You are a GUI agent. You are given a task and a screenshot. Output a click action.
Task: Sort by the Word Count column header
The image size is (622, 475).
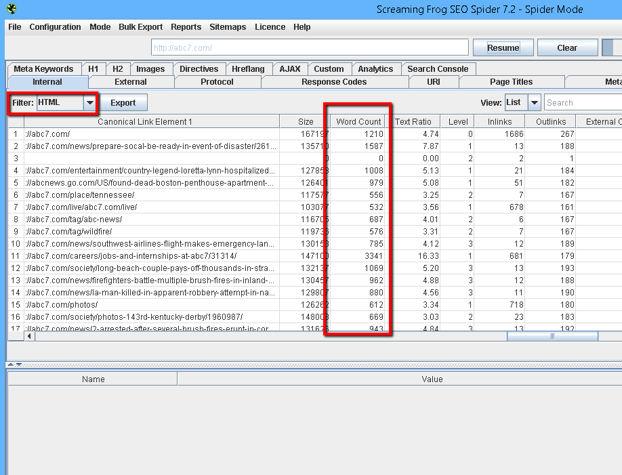point(358,122)
